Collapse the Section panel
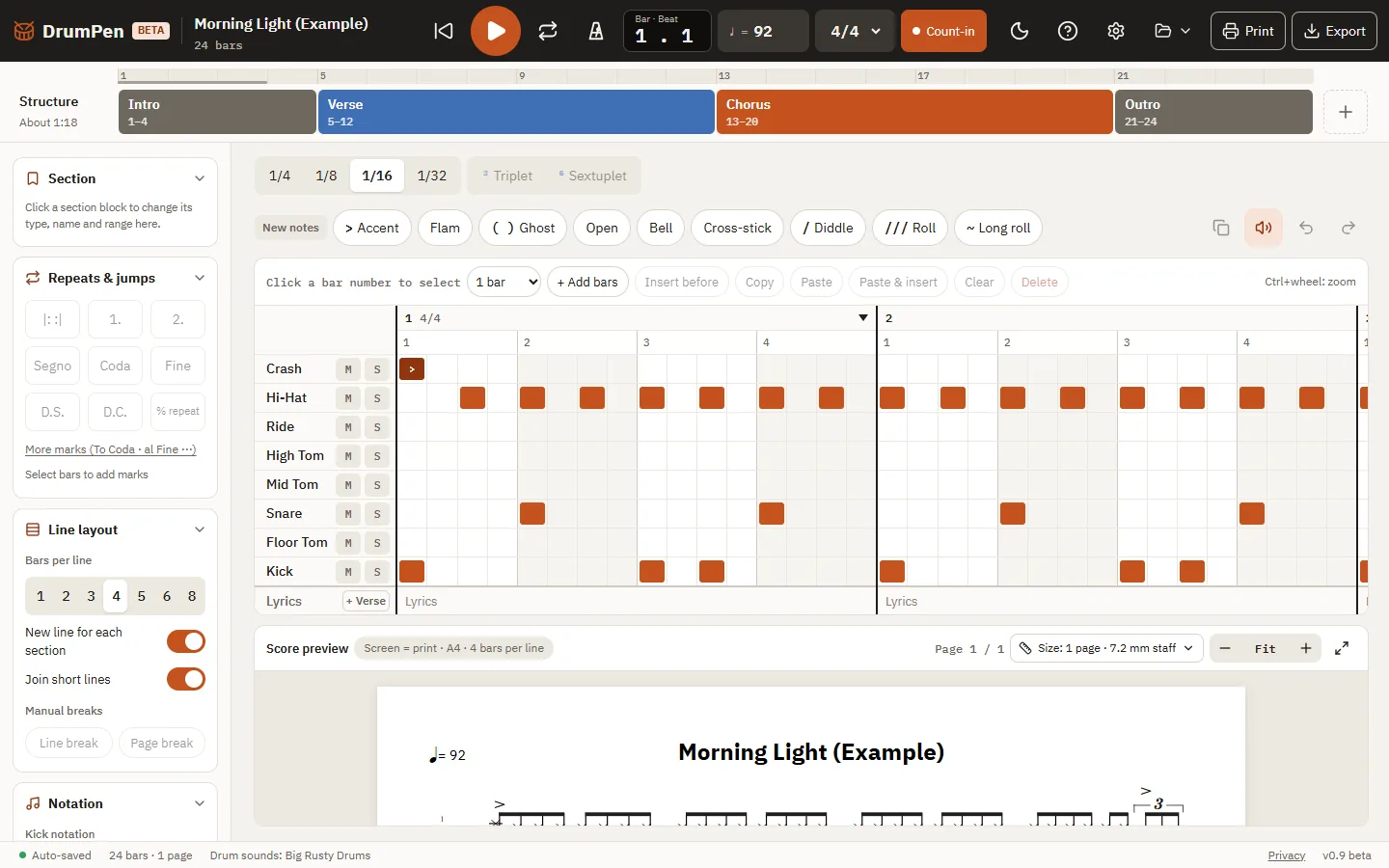Screen dimensions: 1389x868 point(200,178)
